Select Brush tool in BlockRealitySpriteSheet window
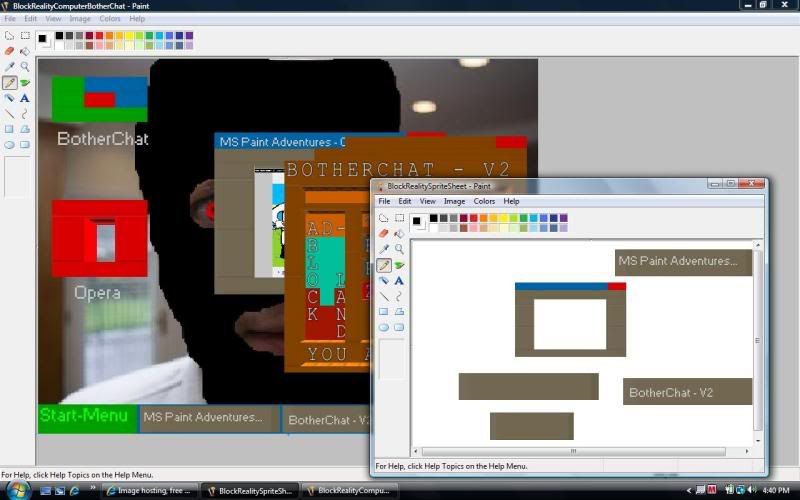Viewport: 800px width, 500px height. pos(399,265)
